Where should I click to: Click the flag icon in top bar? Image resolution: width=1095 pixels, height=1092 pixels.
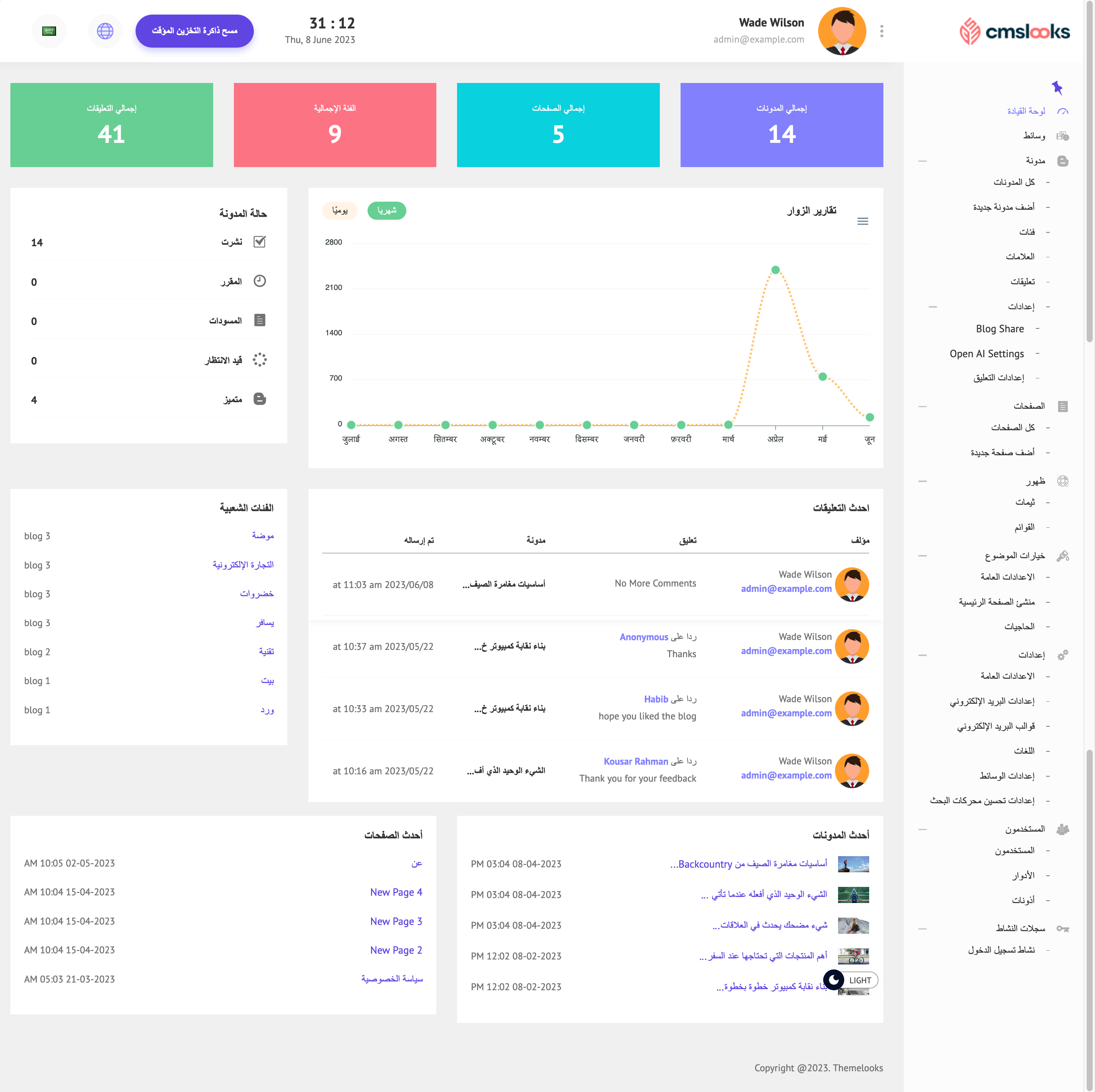49,31
